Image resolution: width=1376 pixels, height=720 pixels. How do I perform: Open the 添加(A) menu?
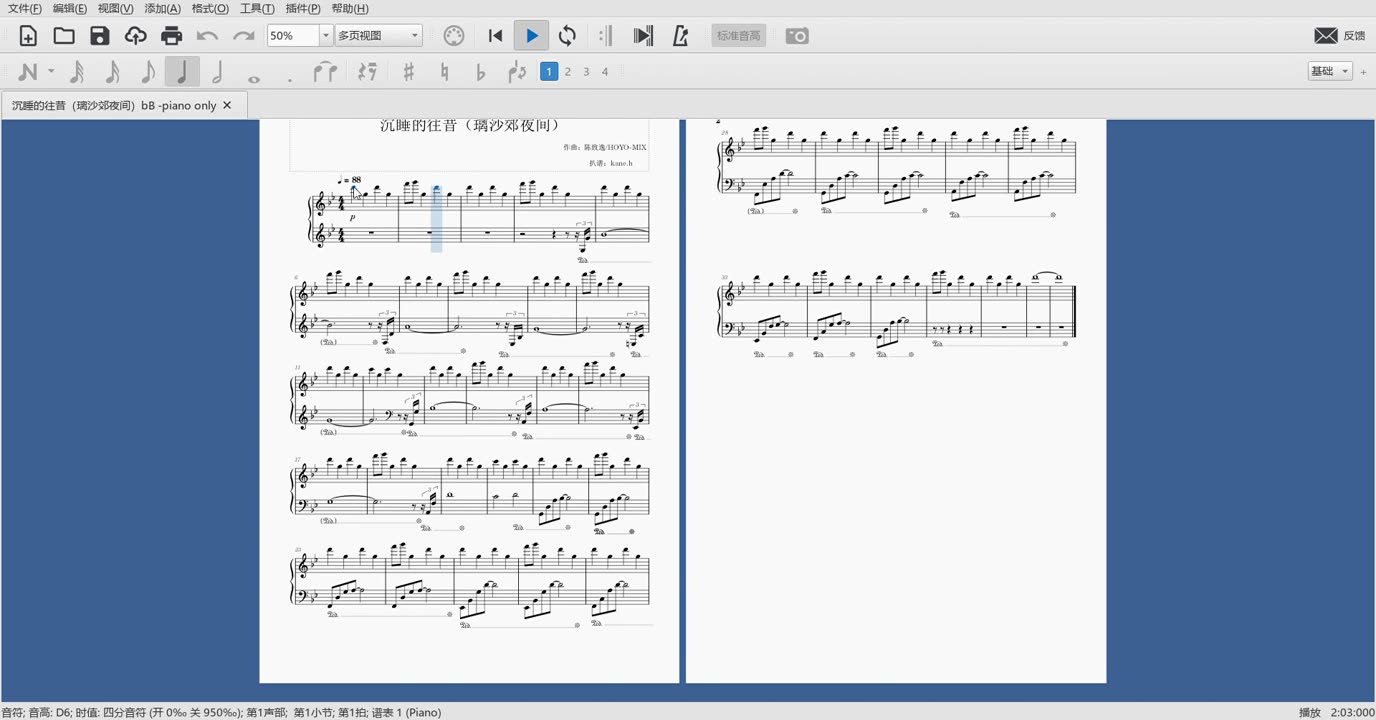tap(162, 8)
